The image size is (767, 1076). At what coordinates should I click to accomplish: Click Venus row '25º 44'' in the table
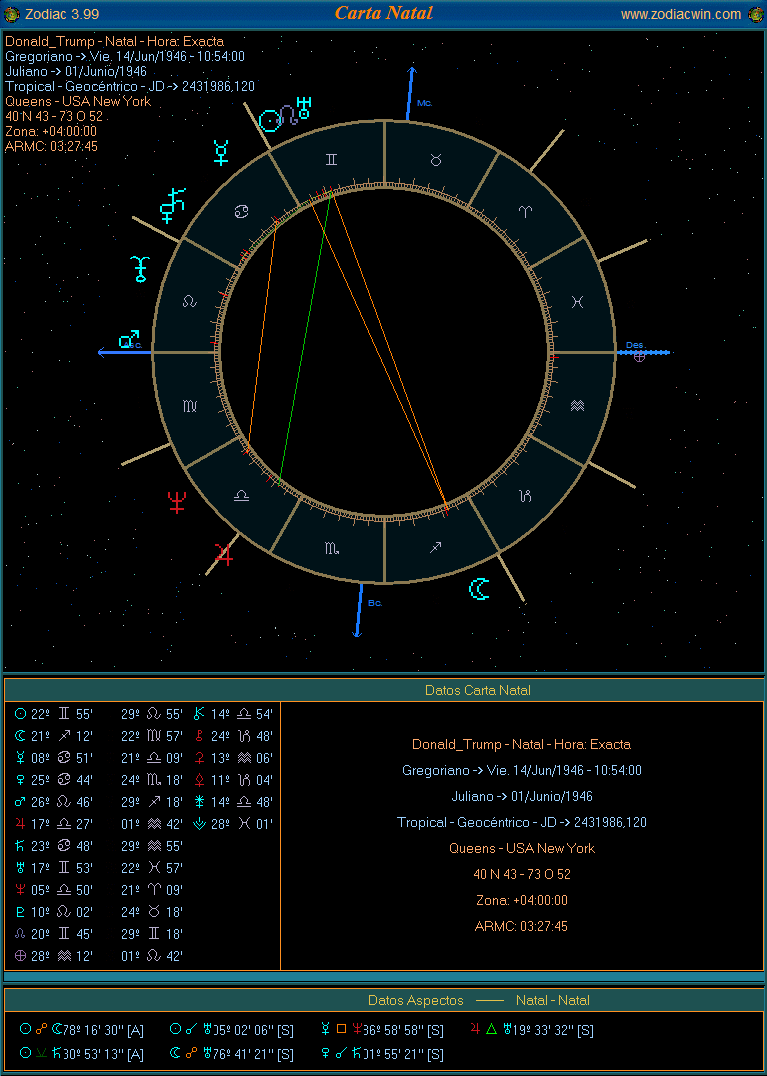tap(54, 780)
